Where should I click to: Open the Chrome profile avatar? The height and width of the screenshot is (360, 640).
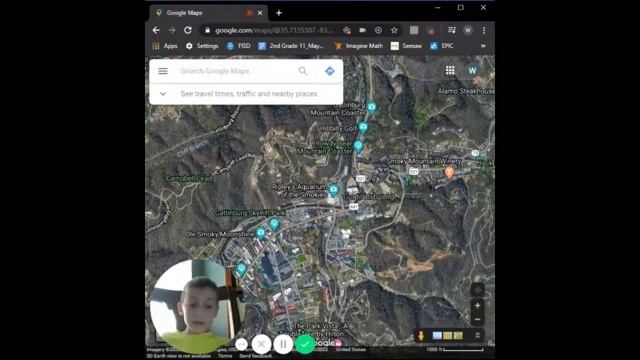coord(468,30)
